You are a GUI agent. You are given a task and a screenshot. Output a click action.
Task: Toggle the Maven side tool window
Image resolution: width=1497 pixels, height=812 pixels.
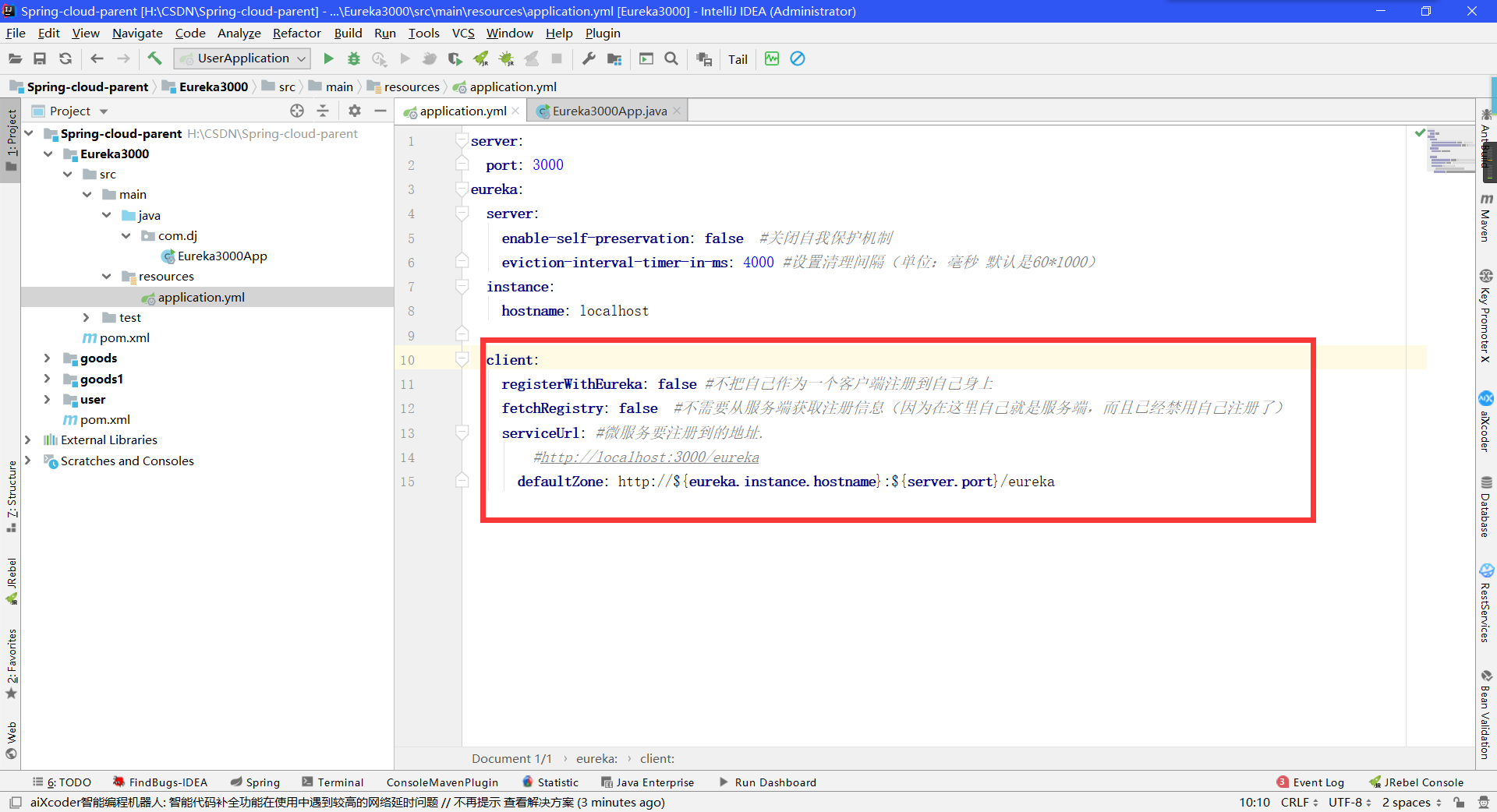(1486, 217)
